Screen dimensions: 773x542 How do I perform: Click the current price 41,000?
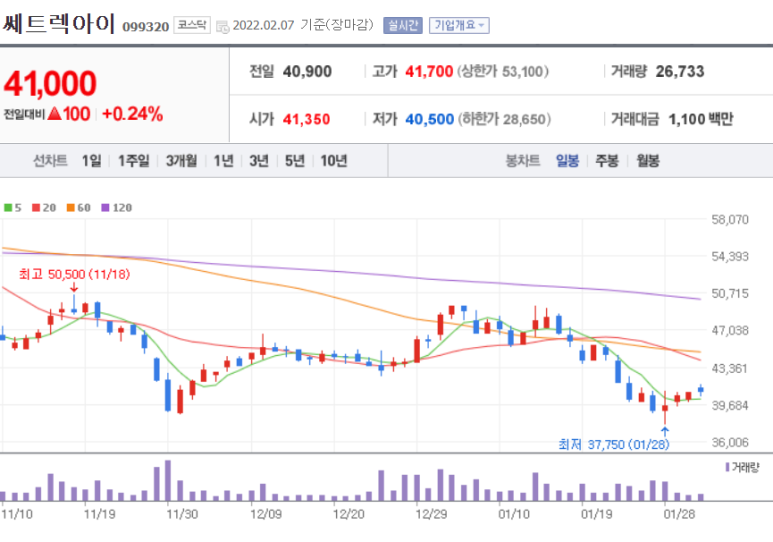click(x=50, y=83)
